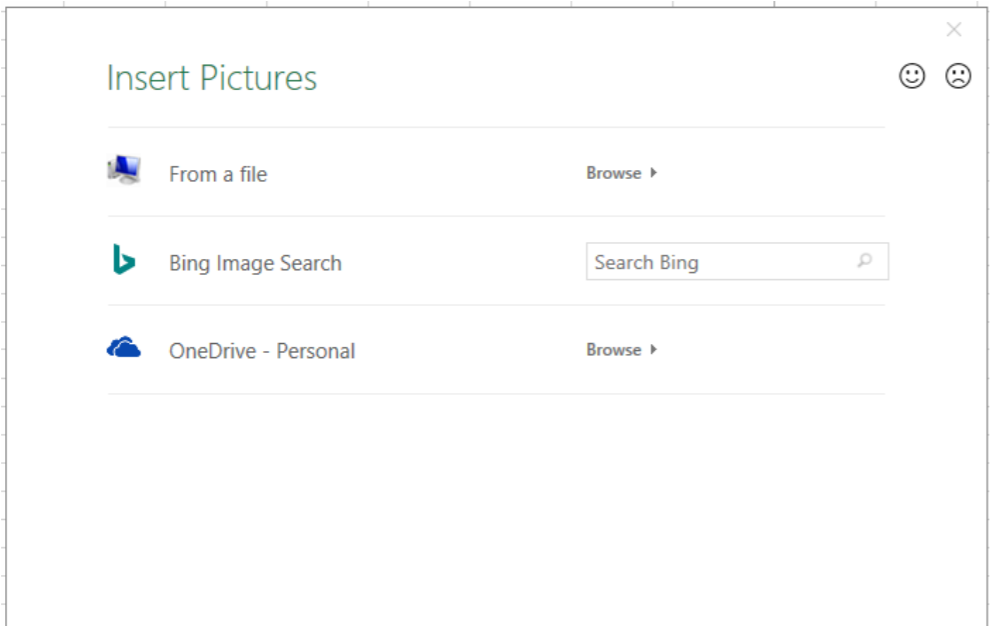
Task: Click the Insert Pictures heading
Action: (212, 78)
